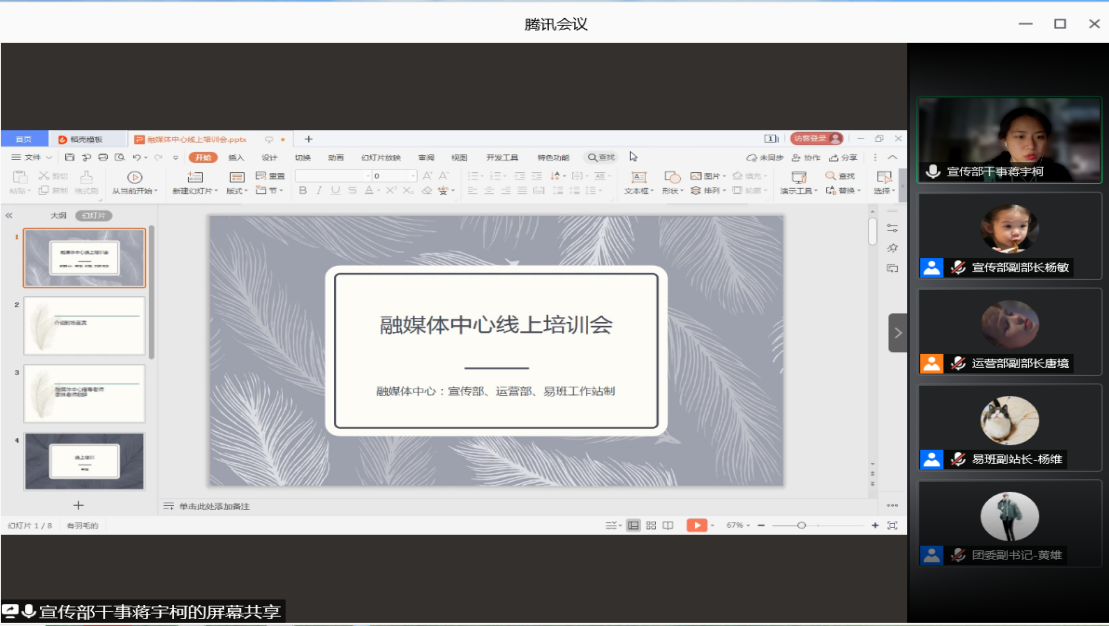Switch to 大纲 outline pane view
The height and width of the screenshot is (626, 1109).
tap(59, 215)
